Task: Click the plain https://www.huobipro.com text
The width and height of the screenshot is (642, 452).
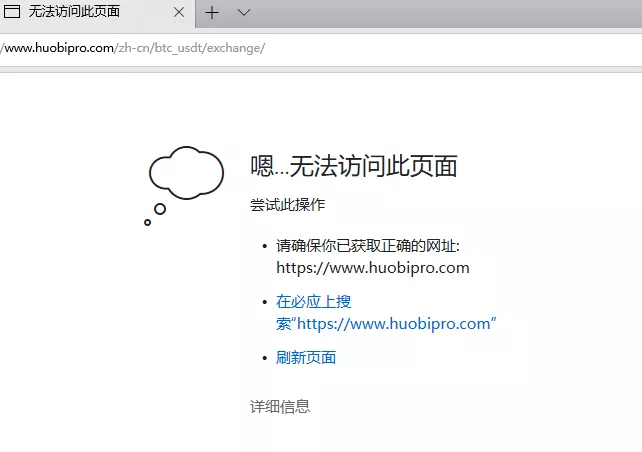Action: (x=373, y=268)
